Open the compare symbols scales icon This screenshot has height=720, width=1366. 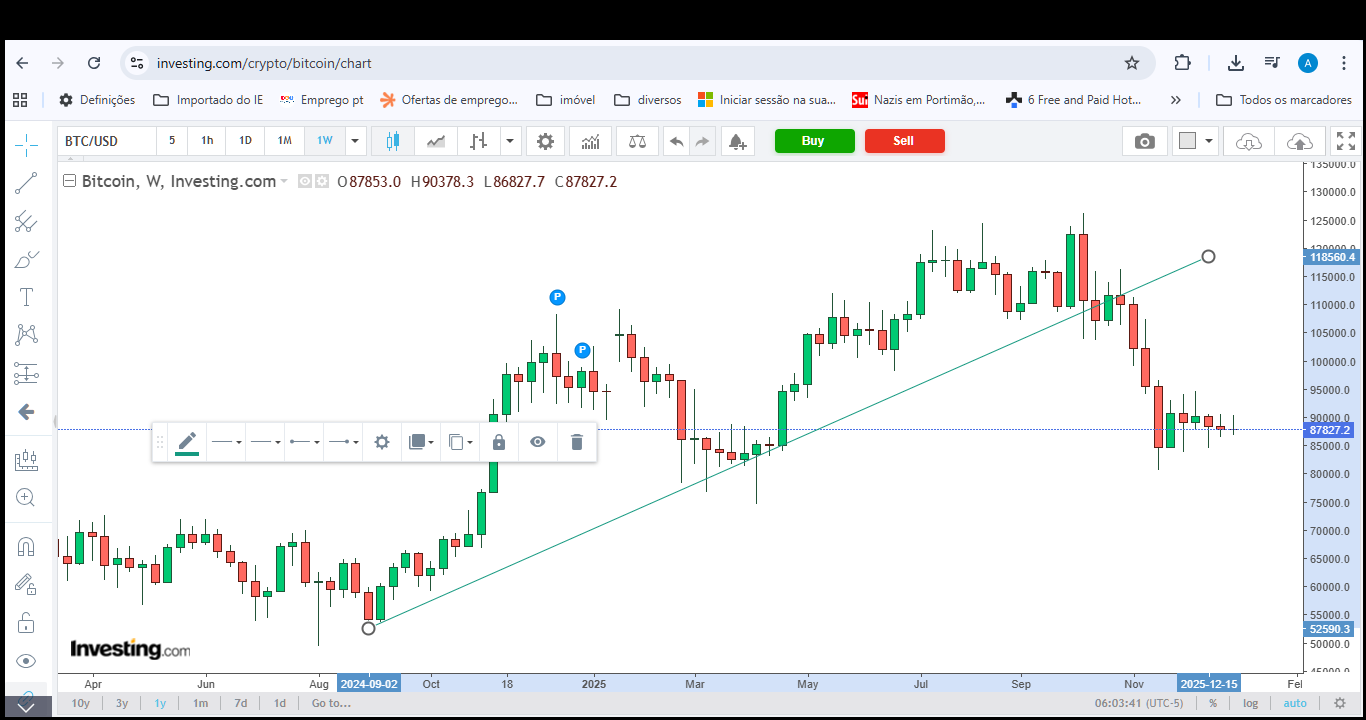(637, 141)
